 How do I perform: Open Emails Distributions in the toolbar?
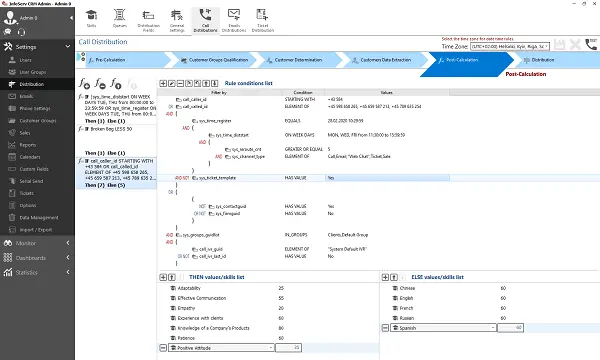[x=234, y=20]
